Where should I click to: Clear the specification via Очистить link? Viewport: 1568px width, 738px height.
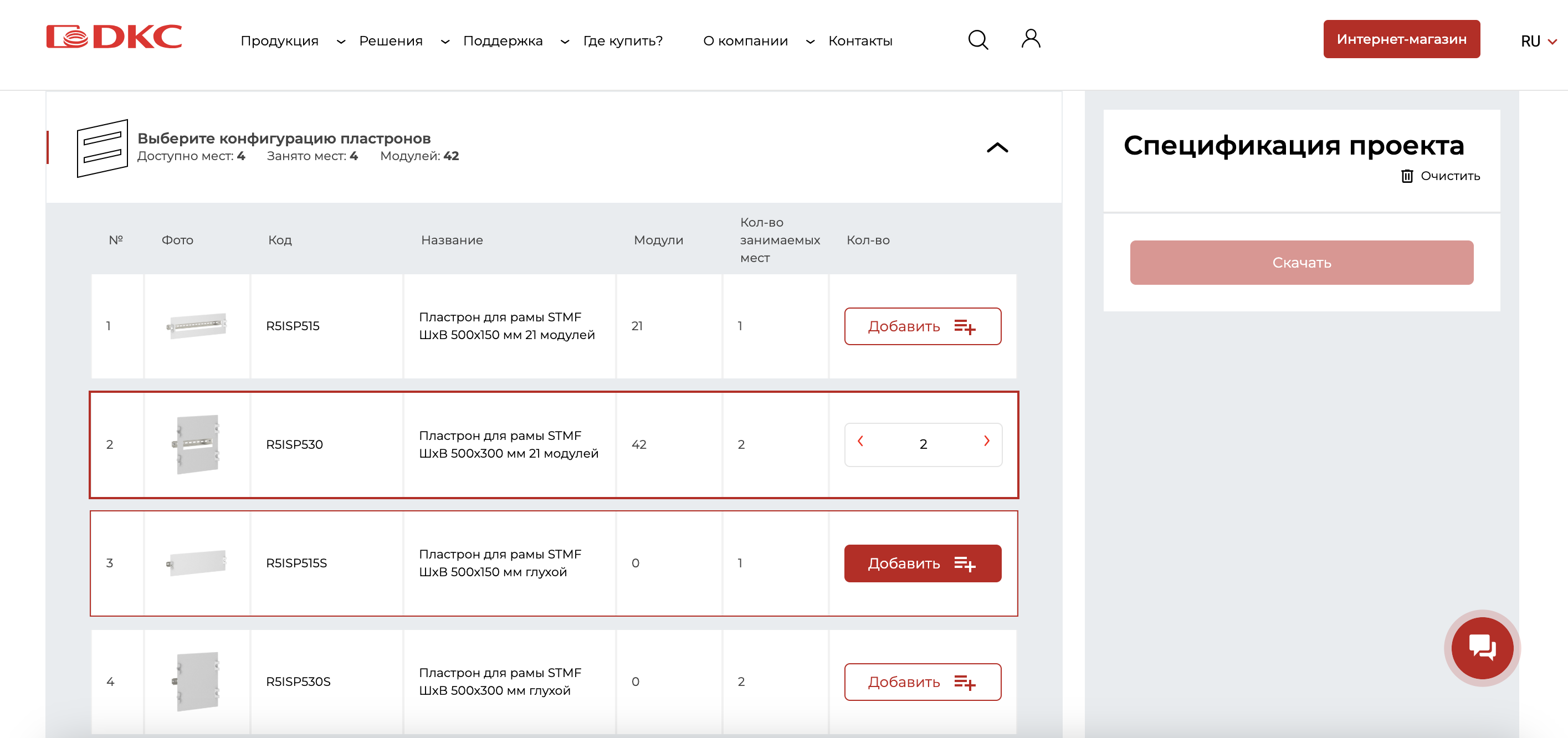[x=1450, y=176]
